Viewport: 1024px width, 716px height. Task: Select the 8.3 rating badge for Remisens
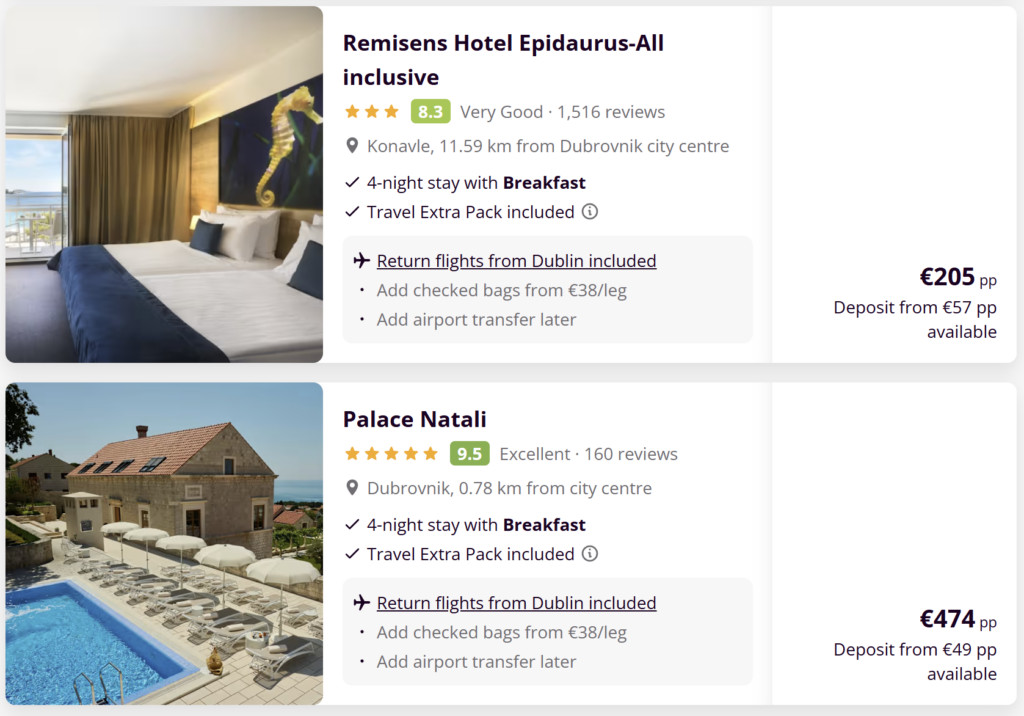[x=430, y=111]
